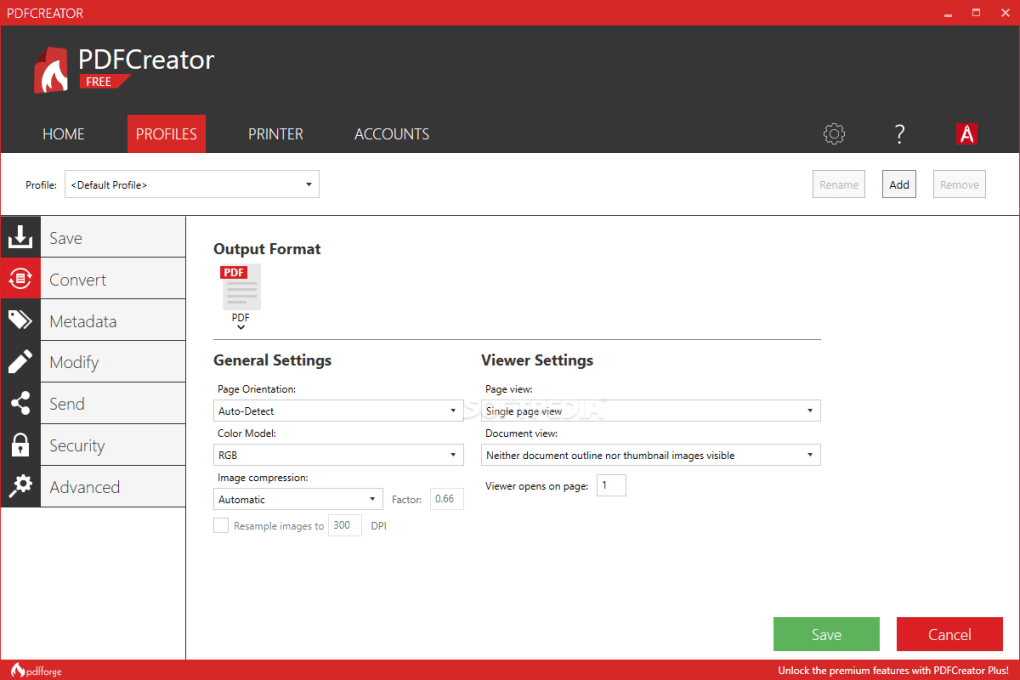Open the account icon in the top bar
The width and height of the screenshot is (1020, 680).
pos(966,133)
